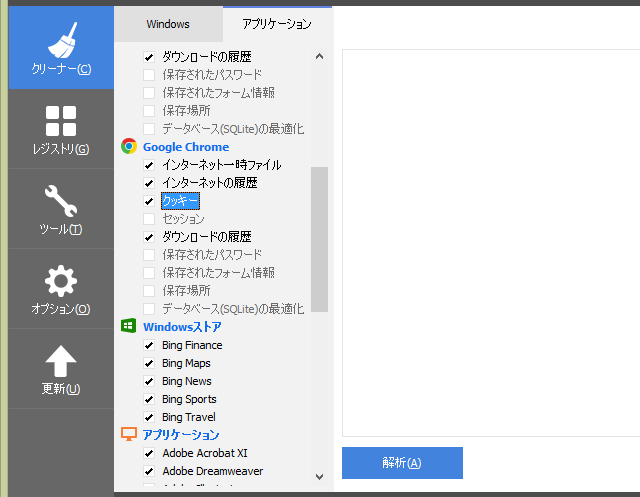Toggle the highlighted クッキー checkbox
Screen dimensions: 640x497
pyautogui.click(x=149, y=201)
